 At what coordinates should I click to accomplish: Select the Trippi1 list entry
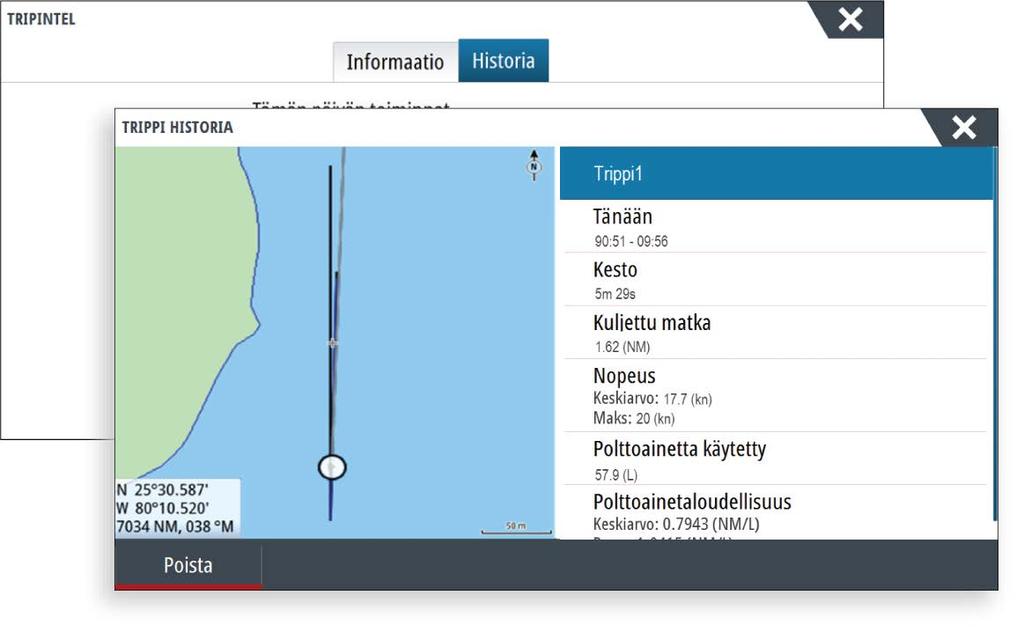(776, 174)
